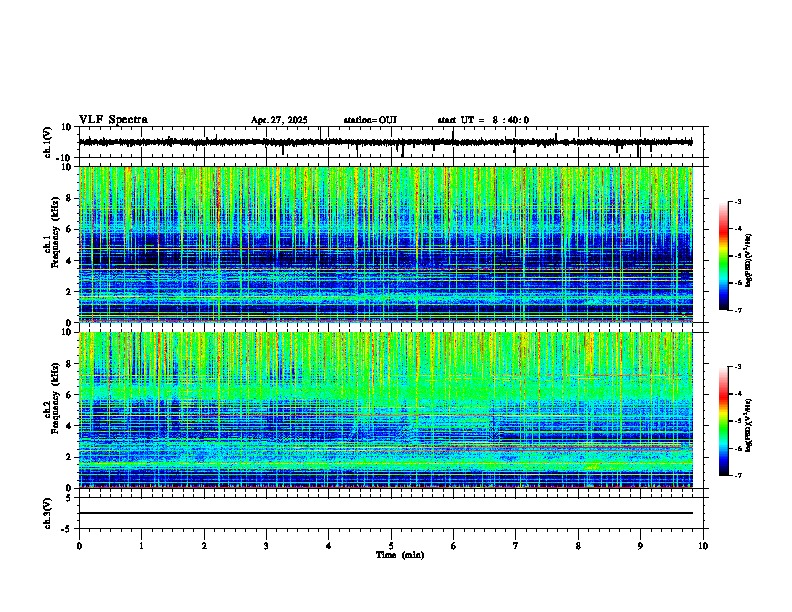Click the "Time (min)" axis label
The image size is (792, 612).
400,555
